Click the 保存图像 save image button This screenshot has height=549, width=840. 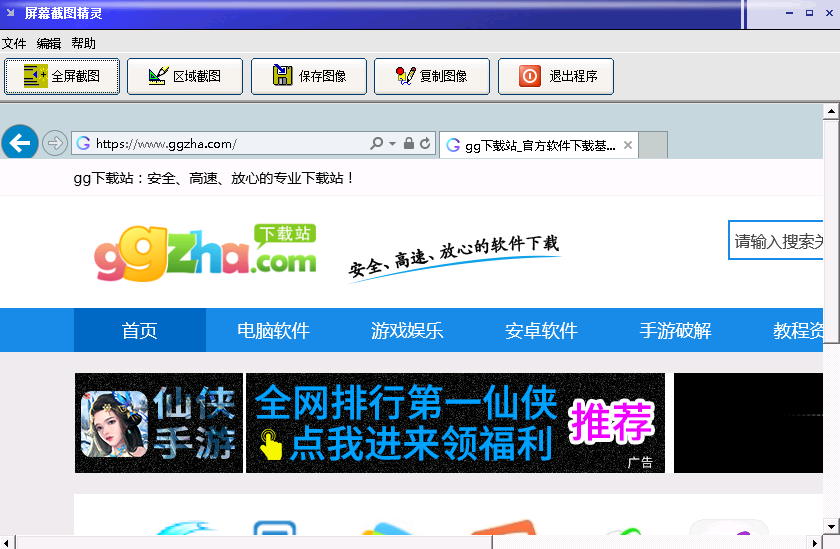pyautogui.click(x=309, y=76)
